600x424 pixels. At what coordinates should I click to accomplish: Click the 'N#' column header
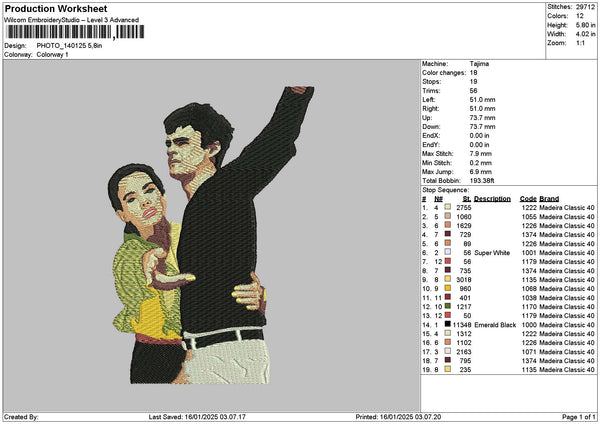pos(439,199)
